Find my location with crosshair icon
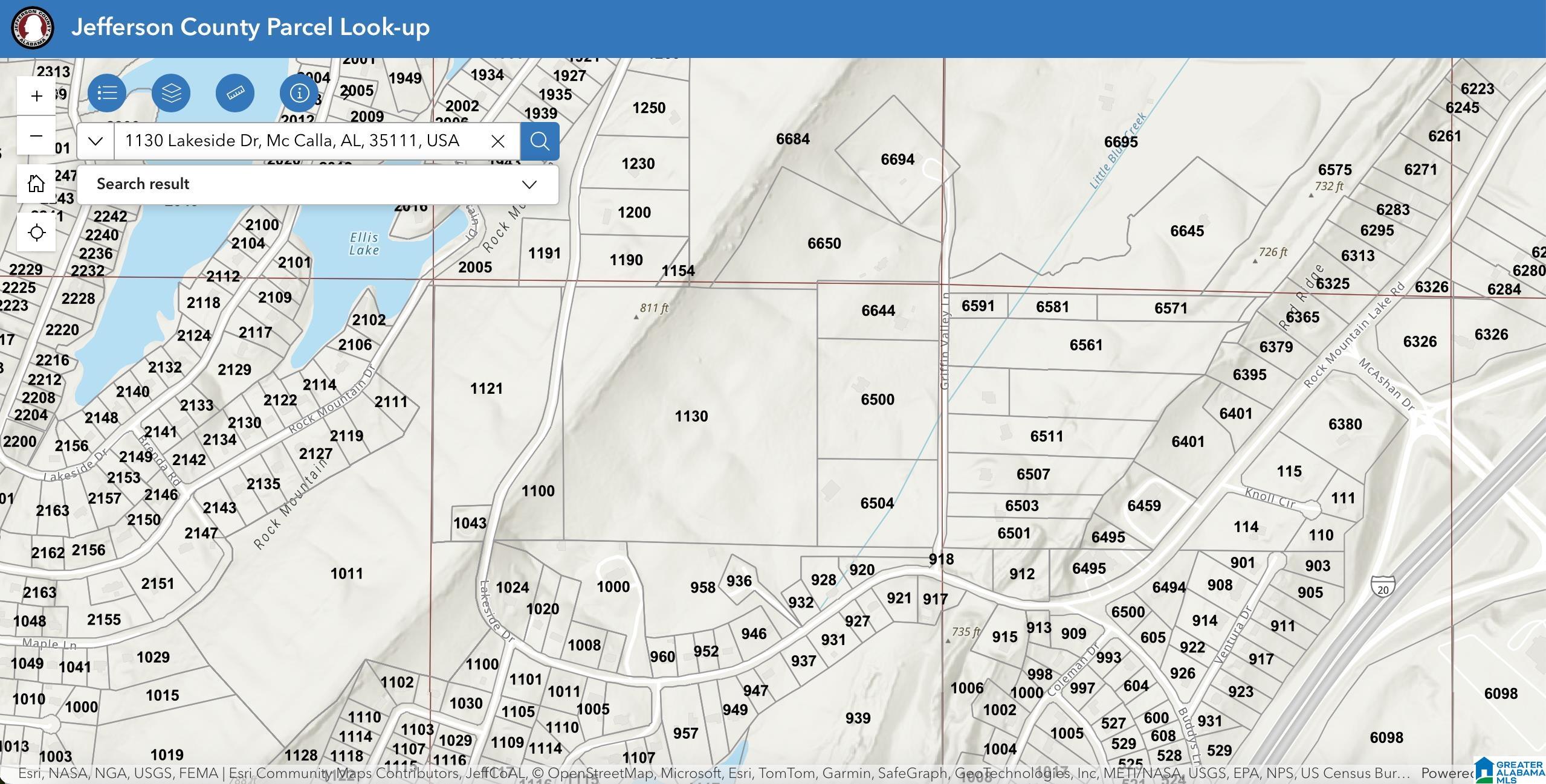 click(36, 232)
